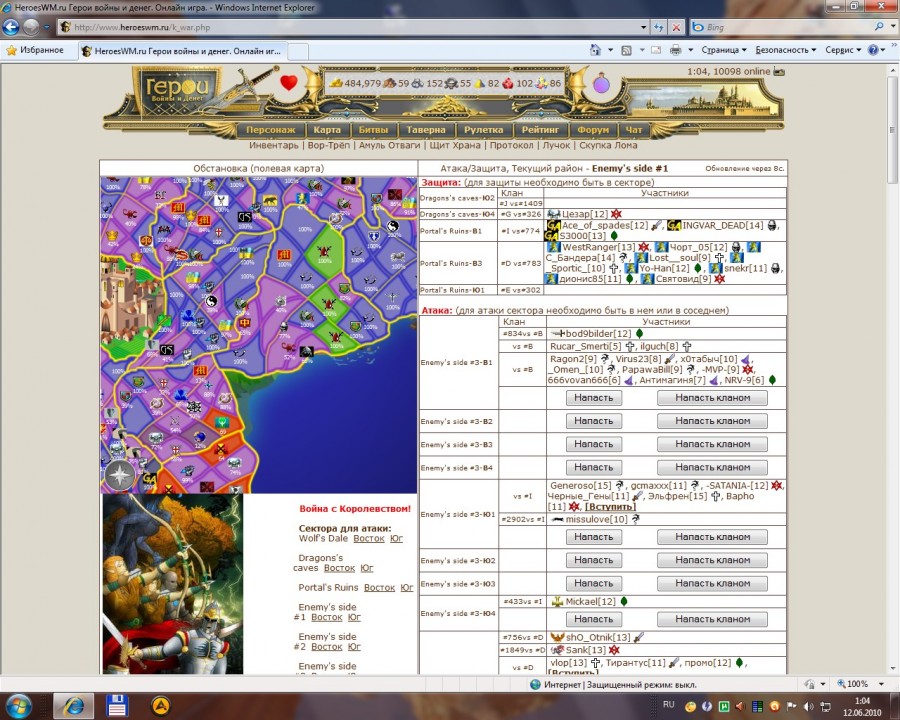Click the archers artwork thumbnail
900x720 pixels.
(173, 583)
